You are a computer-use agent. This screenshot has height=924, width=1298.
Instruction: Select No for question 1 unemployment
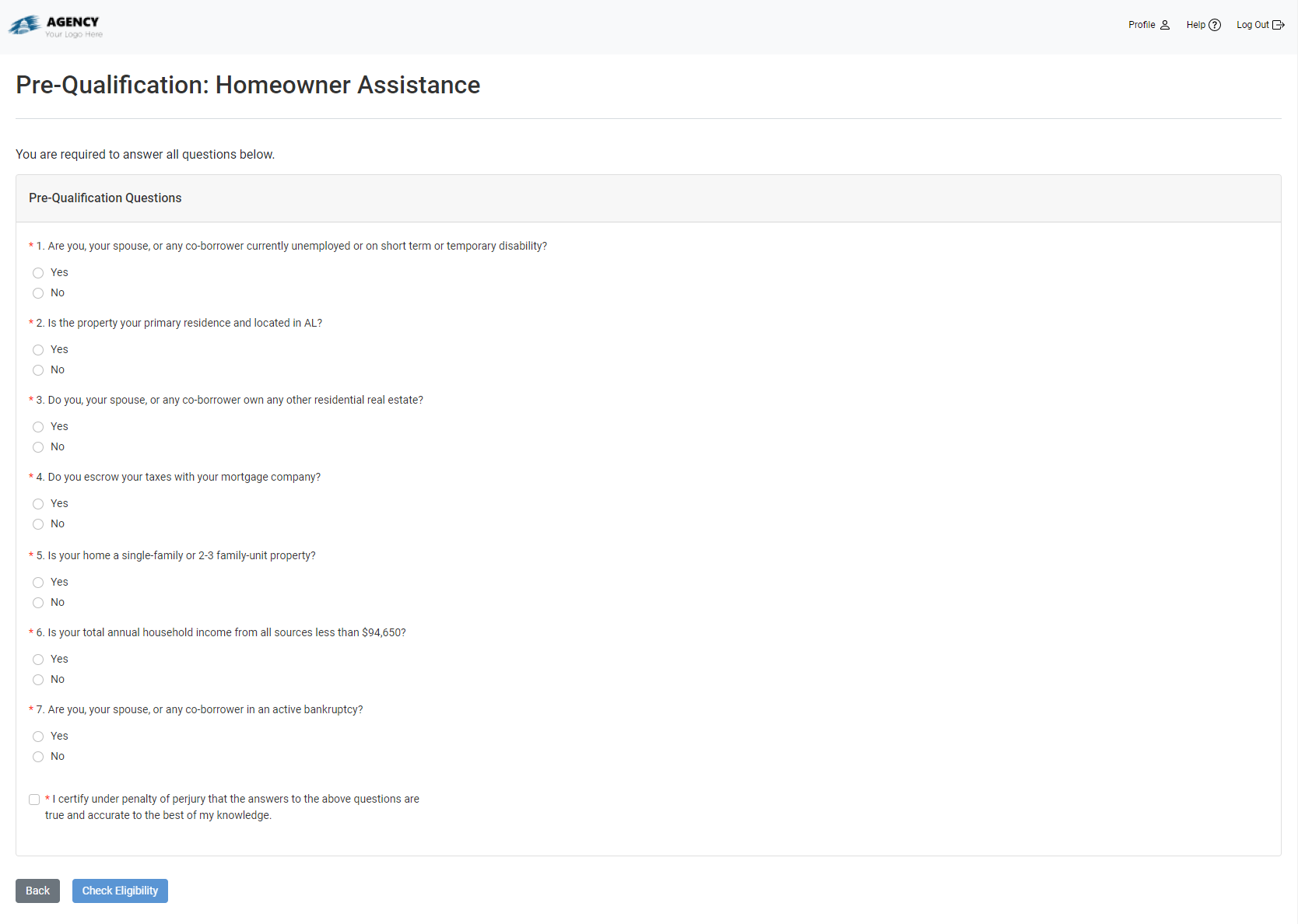coord(38,293)
